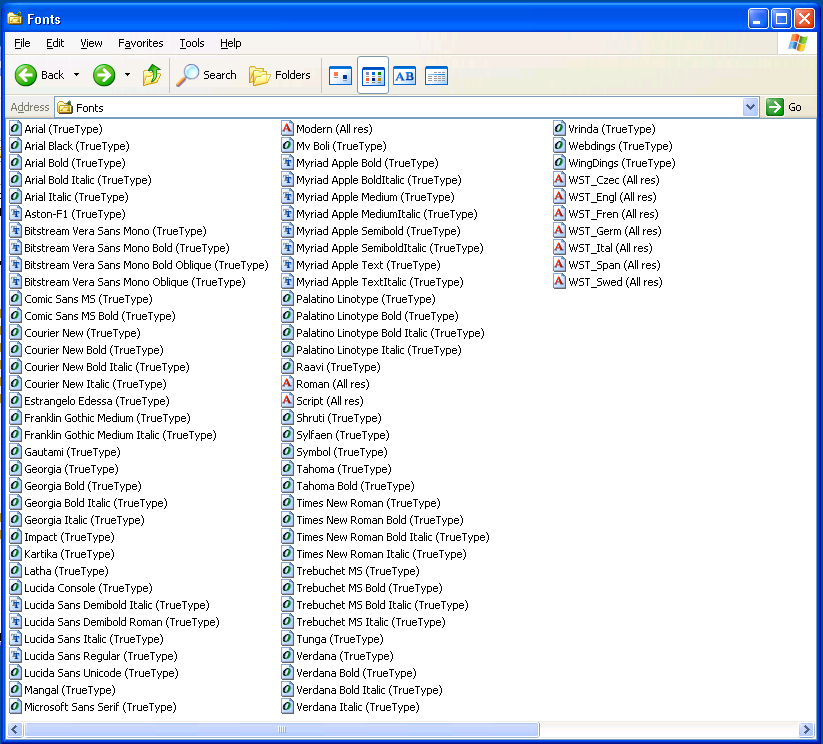This screenshot has width=823, height=744.
Task: Open the Address bar dropdown
Action: click(751, 107)
